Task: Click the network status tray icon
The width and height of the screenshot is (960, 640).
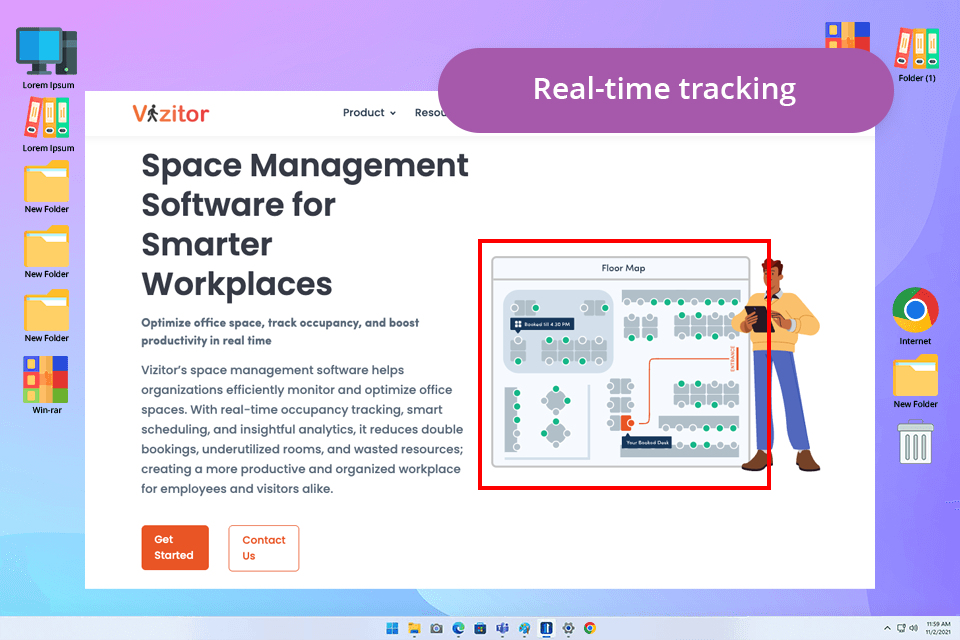Action: coord(901,628)
